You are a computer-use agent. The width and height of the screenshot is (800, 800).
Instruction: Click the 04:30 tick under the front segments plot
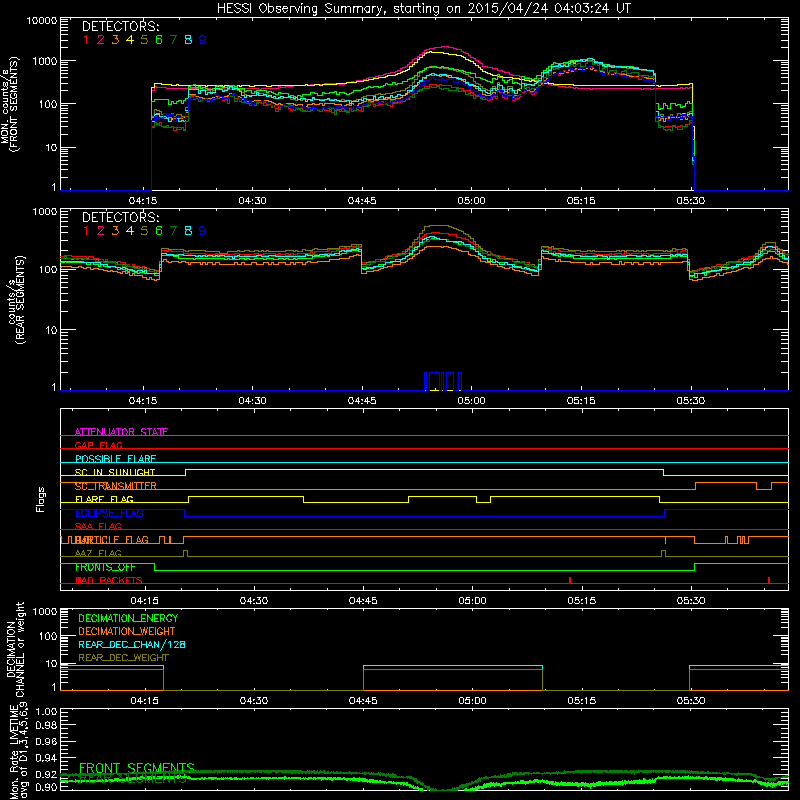[x=253, y=201]
